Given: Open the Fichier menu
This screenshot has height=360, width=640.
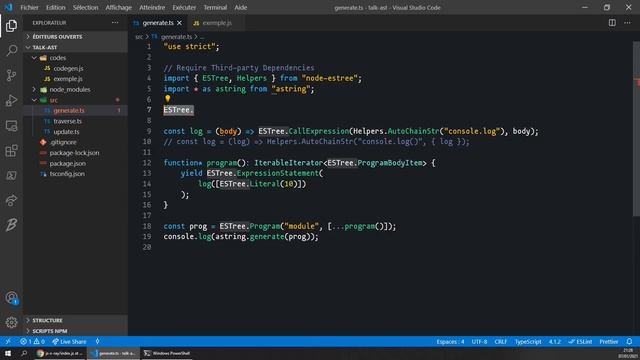Looking at the screenshot, I should coord(29,7).
